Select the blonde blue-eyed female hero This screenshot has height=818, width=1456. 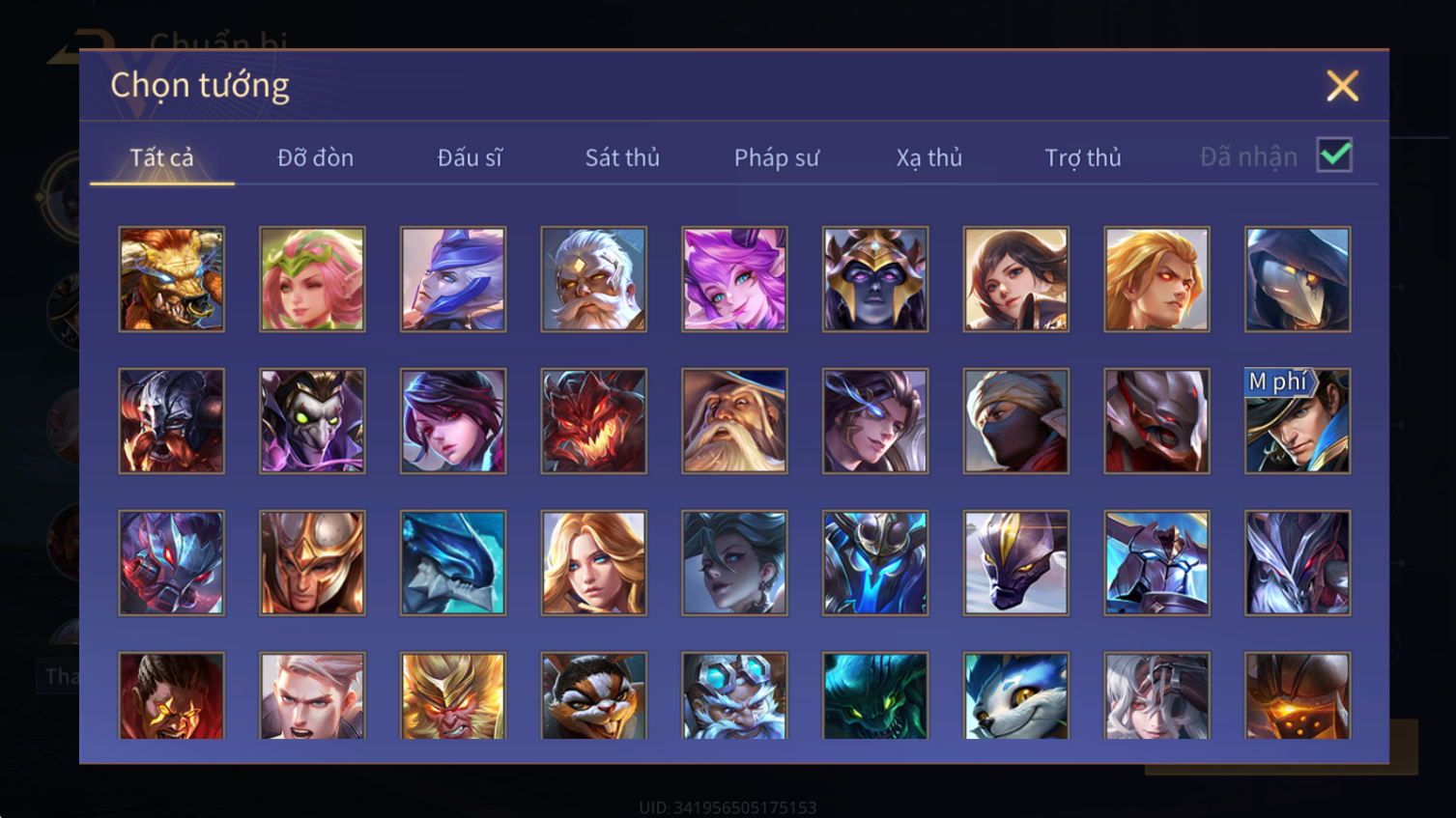click(x=593, y=563)
